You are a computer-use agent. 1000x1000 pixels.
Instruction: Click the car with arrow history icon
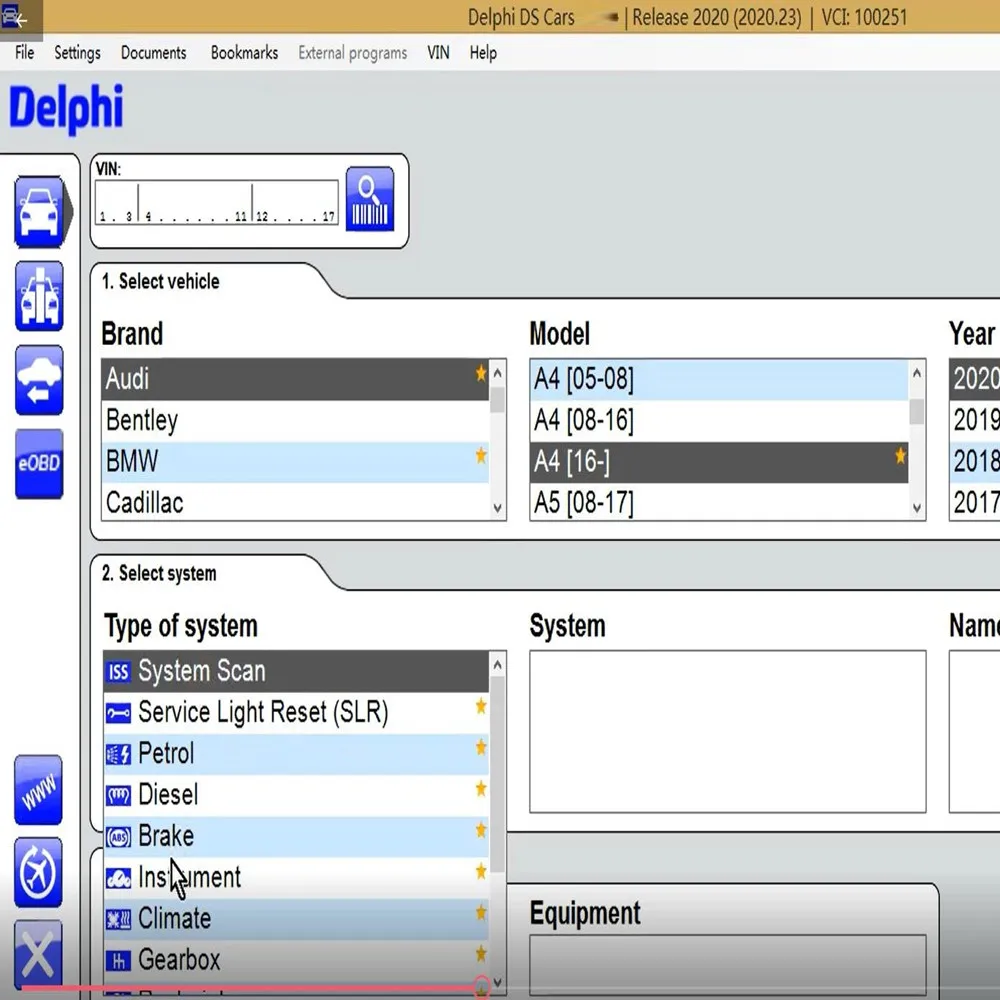tap(38, 381)
